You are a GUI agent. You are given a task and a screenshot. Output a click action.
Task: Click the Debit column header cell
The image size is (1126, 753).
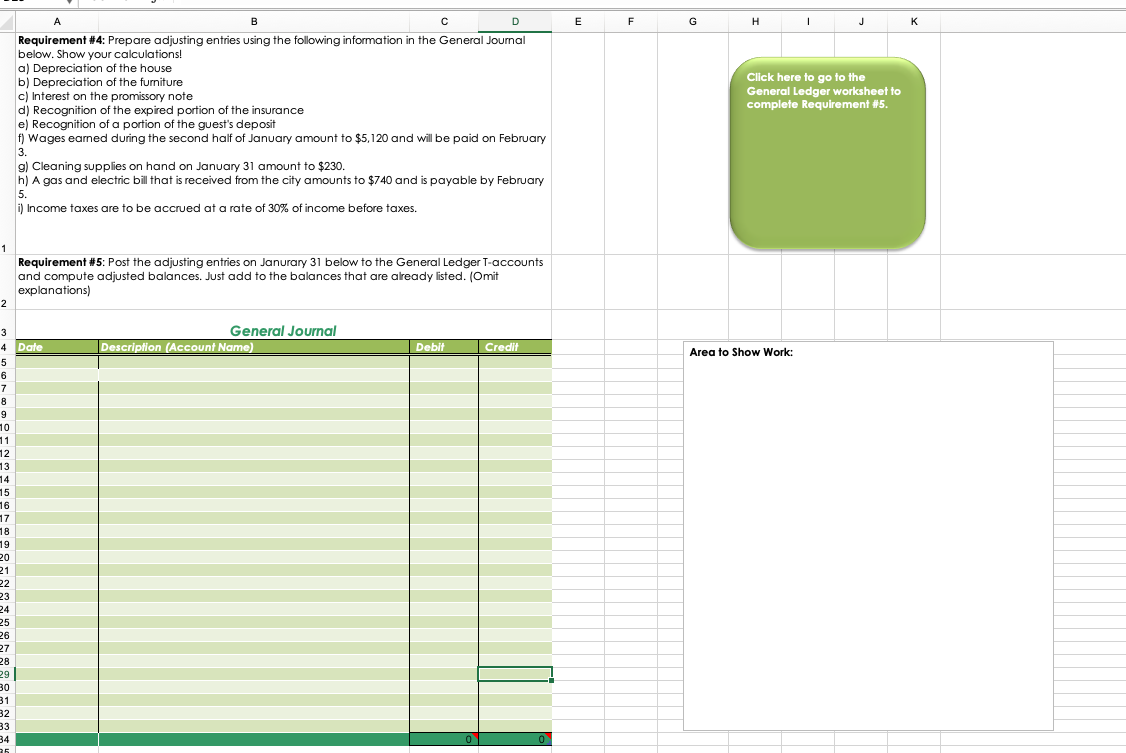[443, 347]
